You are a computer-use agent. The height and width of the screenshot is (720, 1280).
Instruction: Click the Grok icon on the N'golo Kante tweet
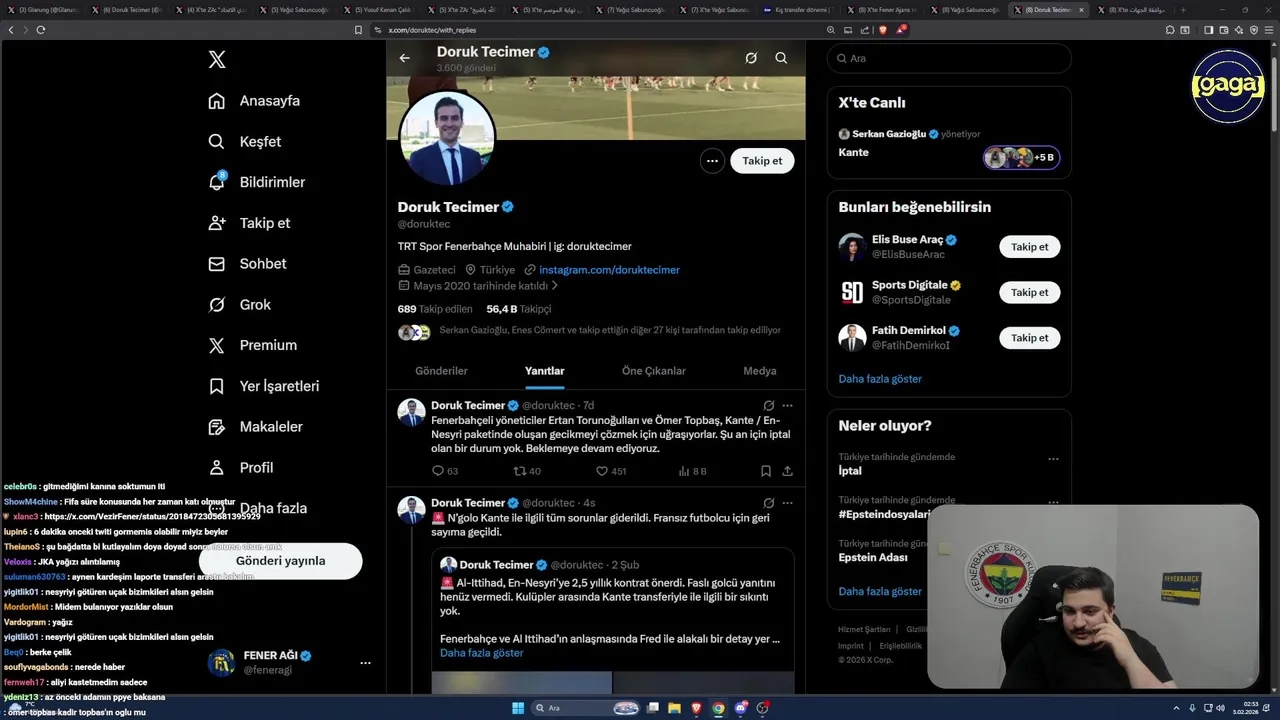768,503
